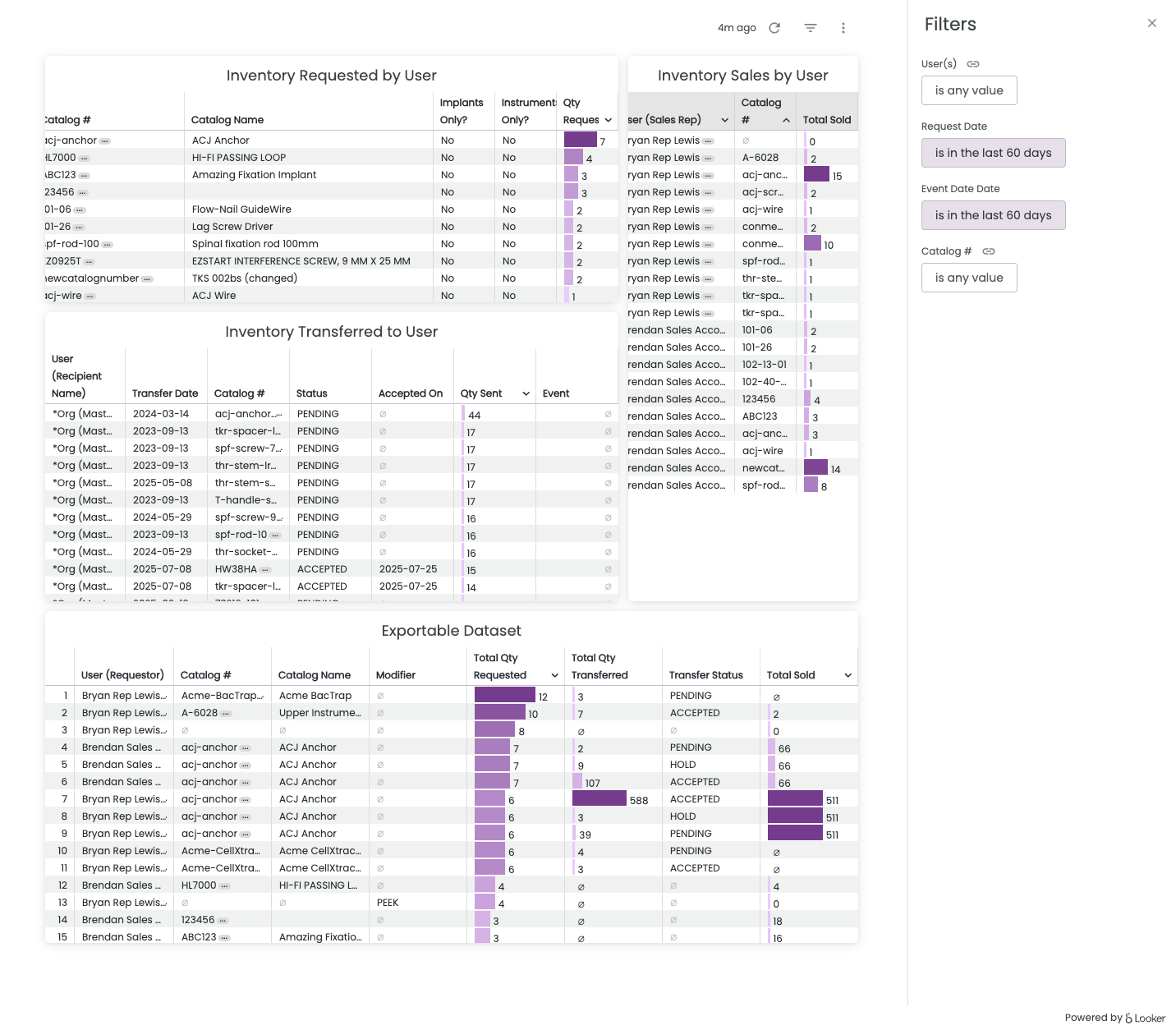
Task: Open the ellipsis next to newcatalognumber
Action: (148, 279)
